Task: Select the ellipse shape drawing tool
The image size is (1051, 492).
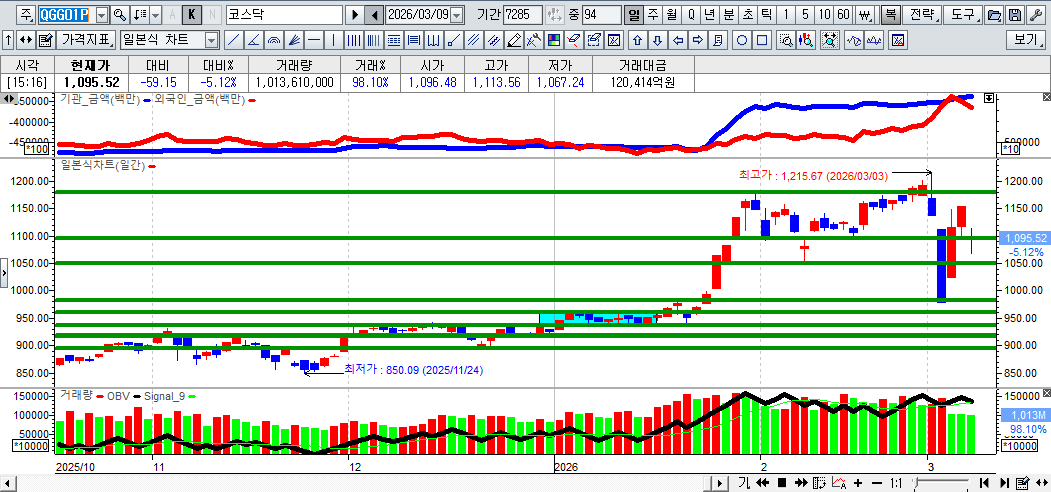Action: pos(743,40)
